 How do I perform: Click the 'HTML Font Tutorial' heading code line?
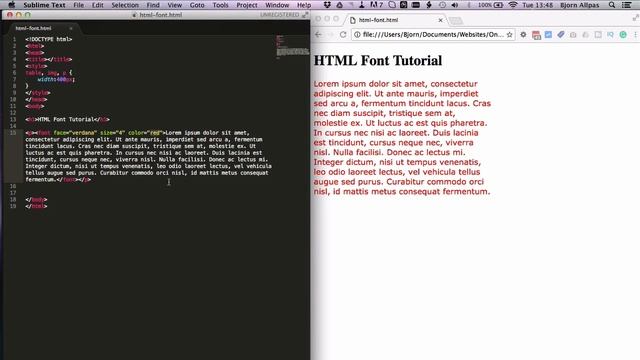click(67, 120)
